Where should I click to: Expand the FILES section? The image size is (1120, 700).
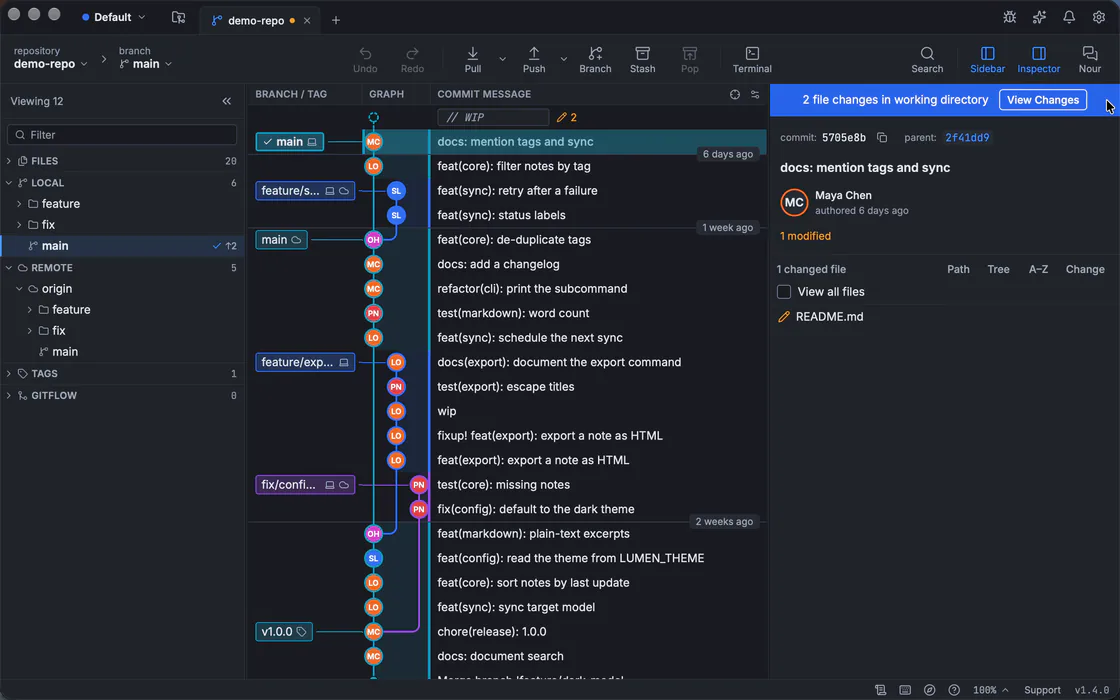click(x=9, y=161)
